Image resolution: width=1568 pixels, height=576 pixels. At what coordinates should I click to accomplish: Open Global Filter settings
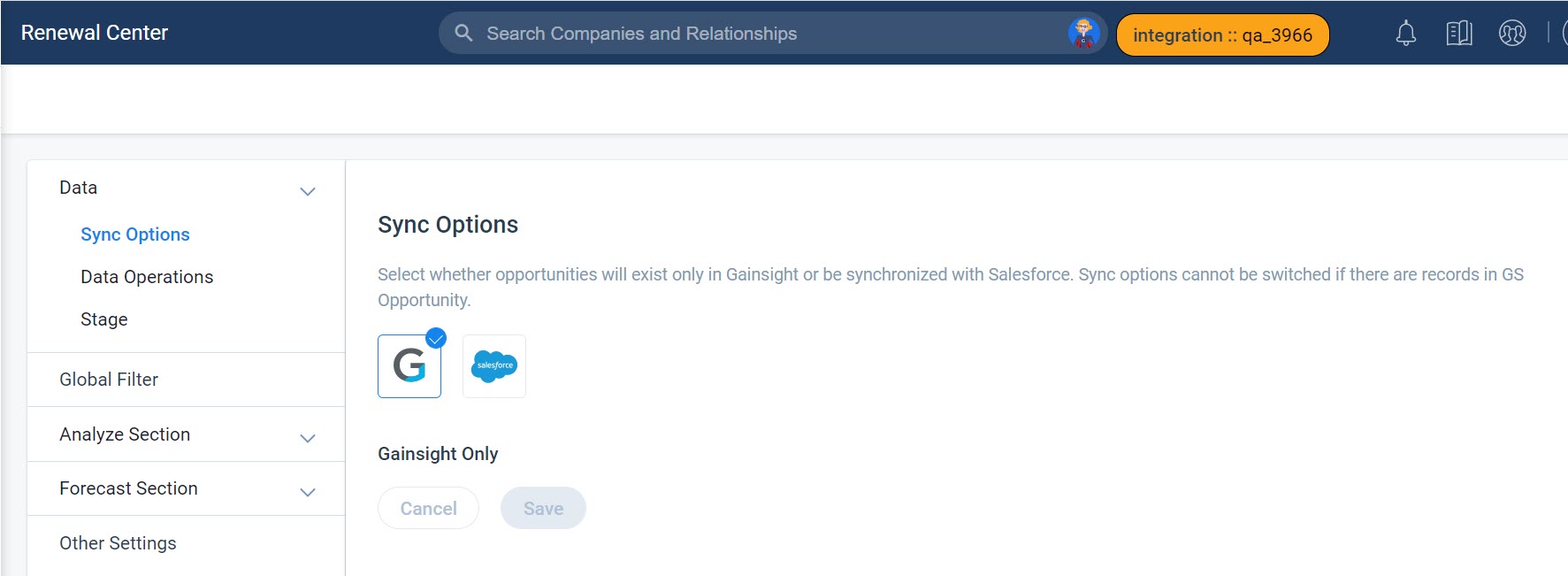click(x=109, y=380)
